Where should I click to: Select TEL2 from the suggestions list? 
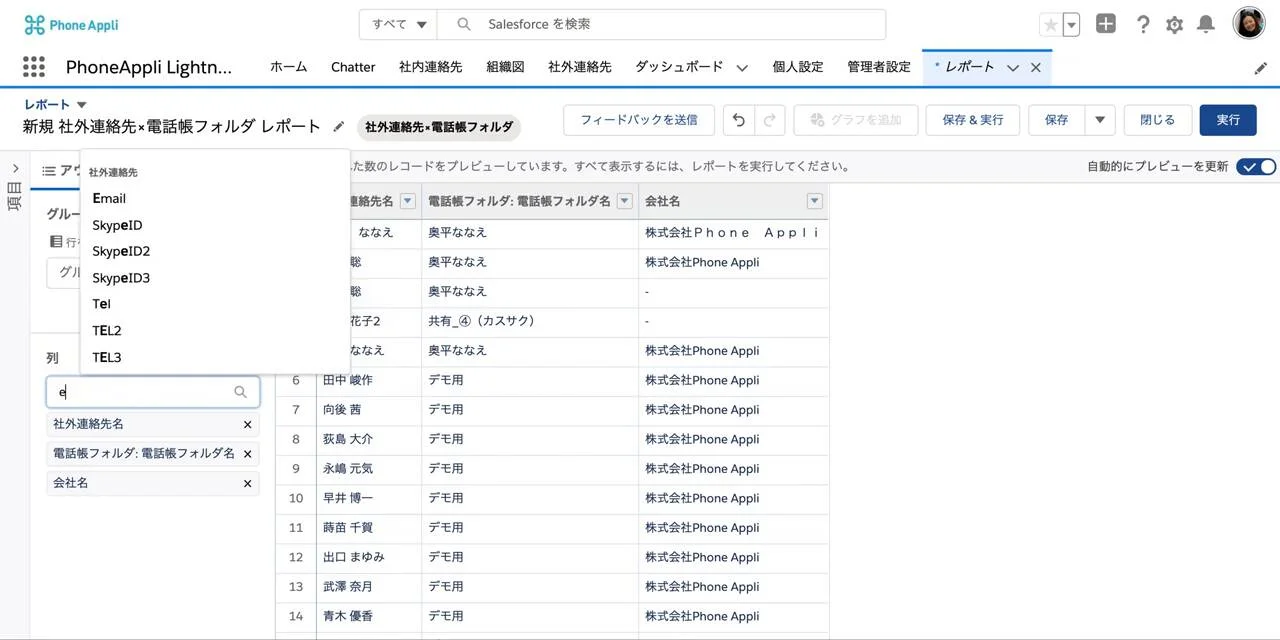[215, 330]
